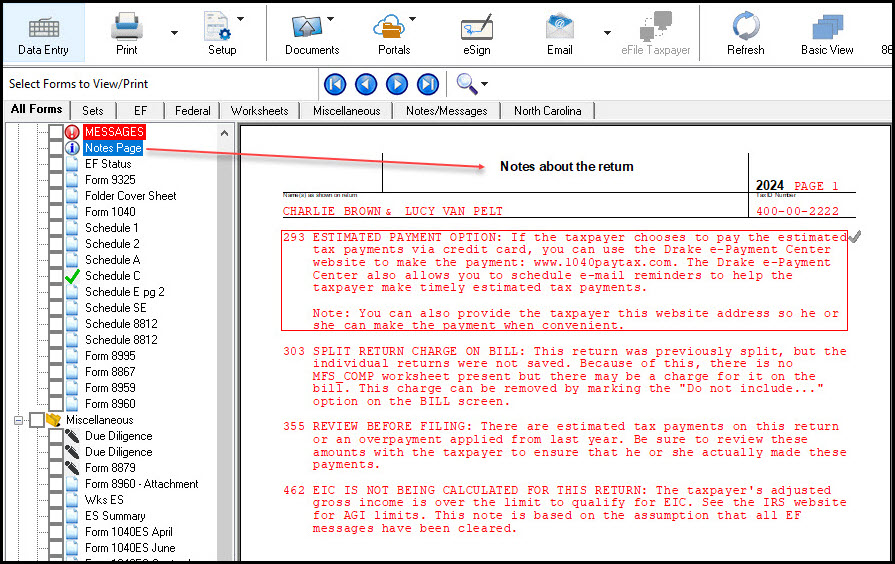Click the Refresh icon

pos(745,26)
